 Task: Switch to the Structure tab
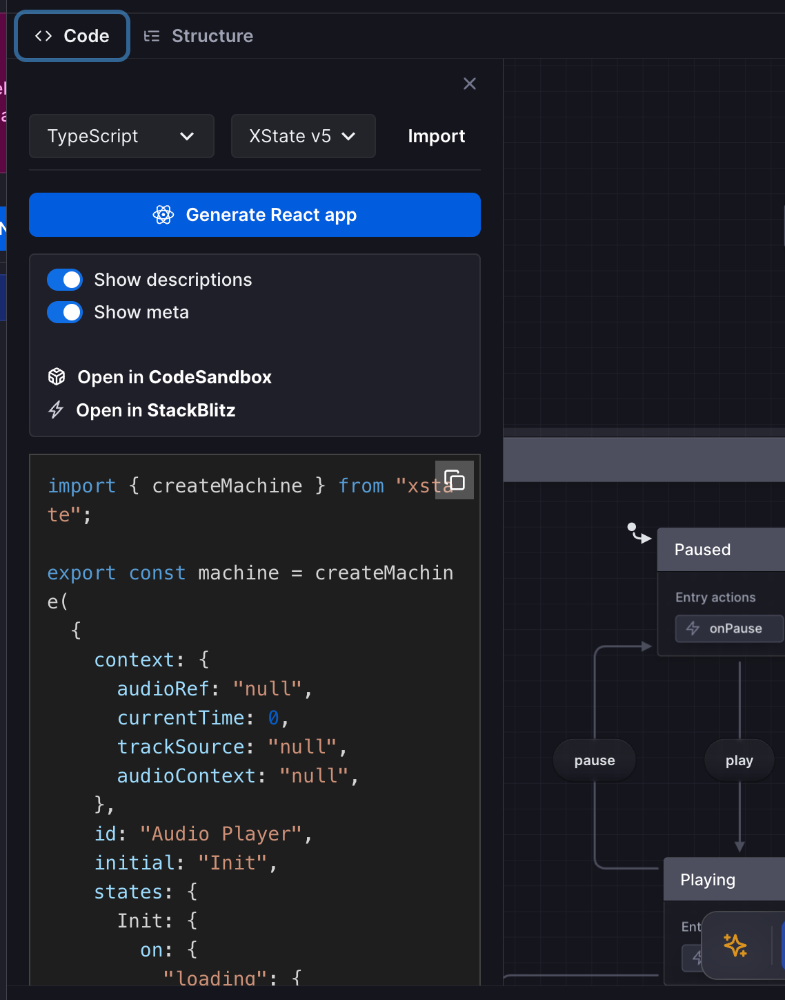click(198, 36)
